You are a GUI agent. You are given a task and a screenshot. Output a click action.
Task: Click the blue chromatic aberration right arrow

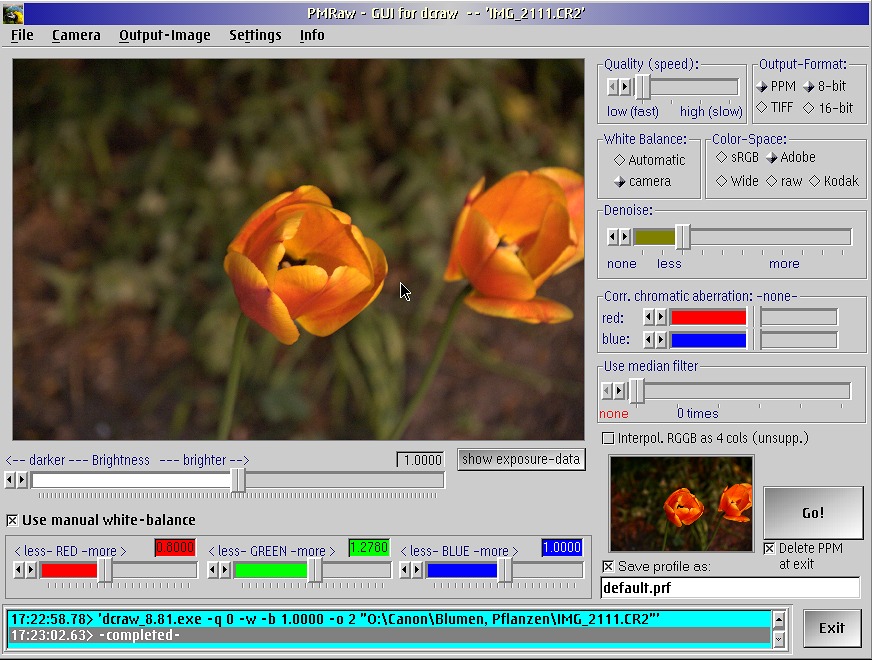point(661,340)
